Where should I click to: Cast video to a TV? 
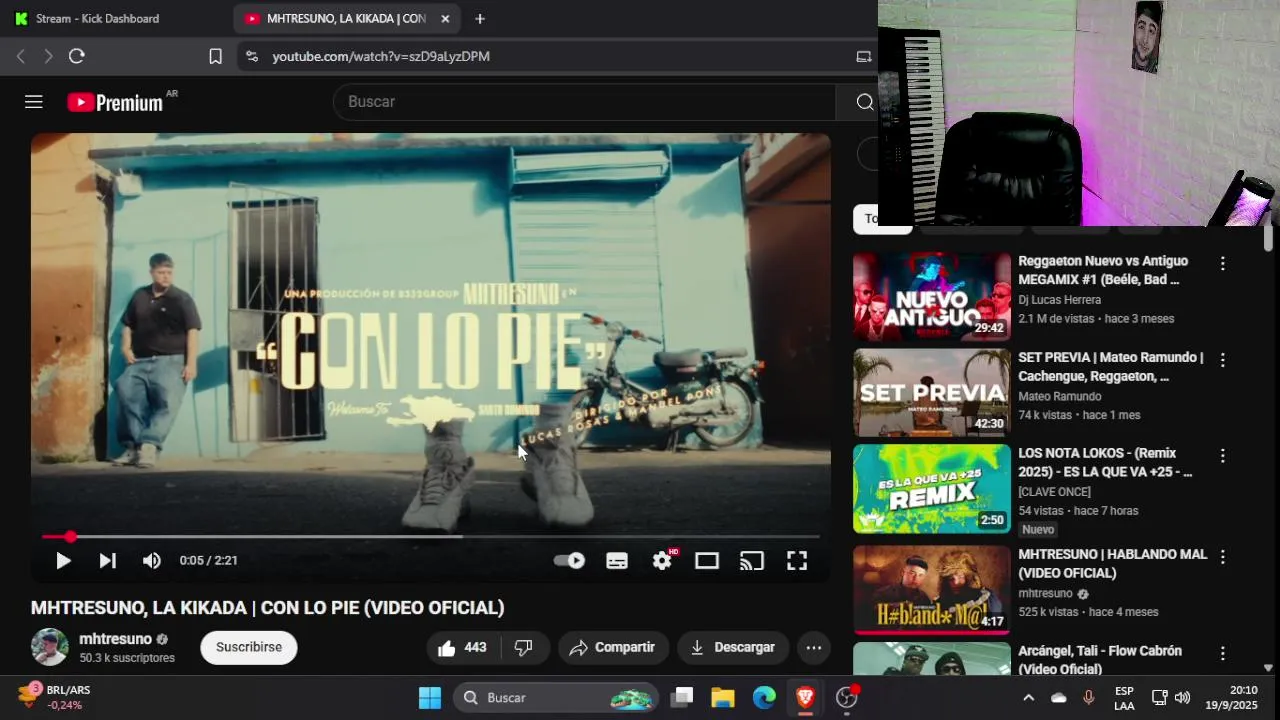click(751, 561)
